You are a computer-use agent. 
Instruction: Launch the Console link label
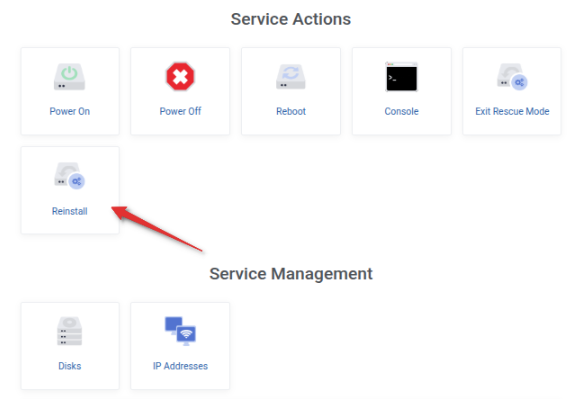pyautogui.click(x=401, y=111)
